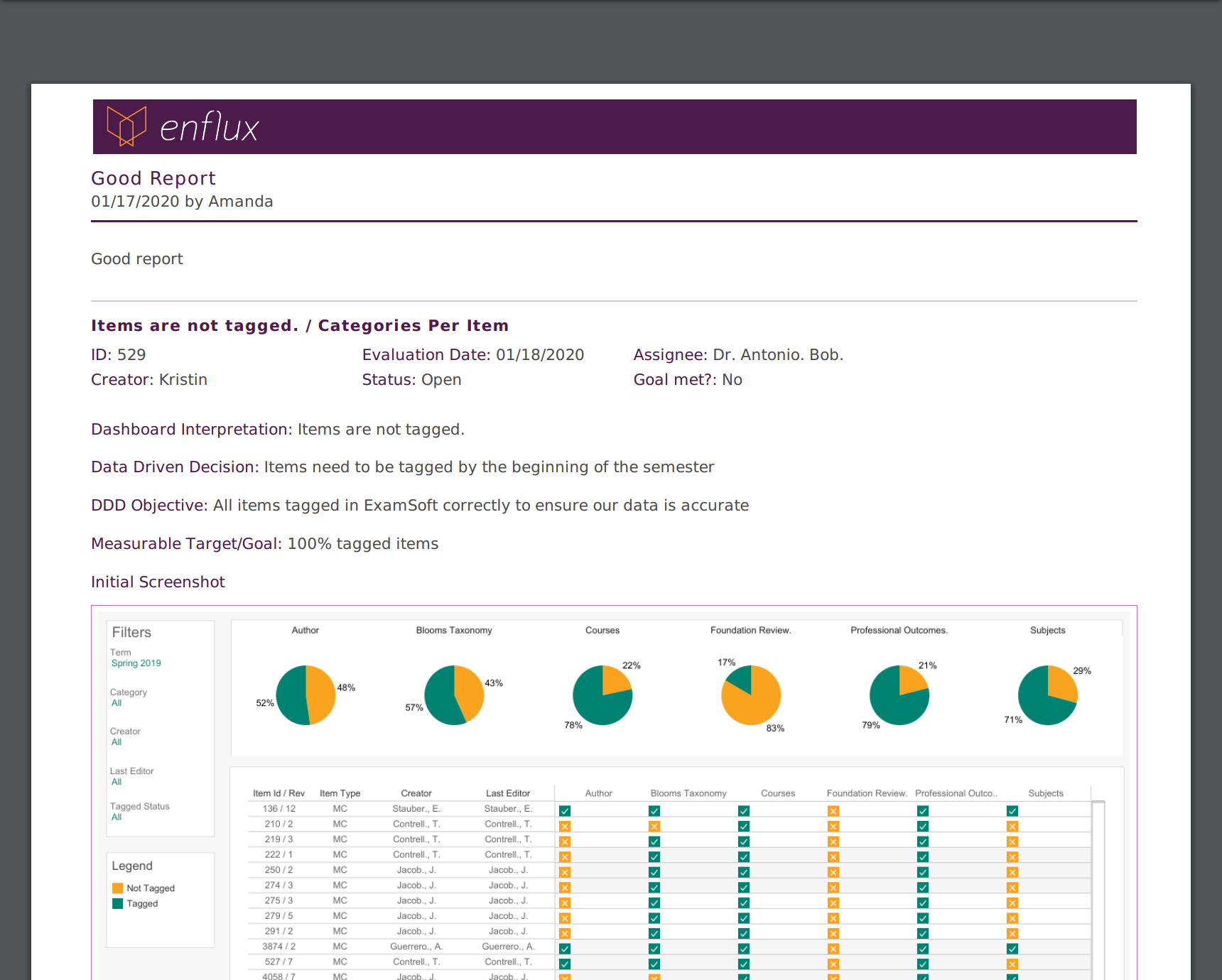Click the item table's vertical scrollbar

(x=1098, y=888)
